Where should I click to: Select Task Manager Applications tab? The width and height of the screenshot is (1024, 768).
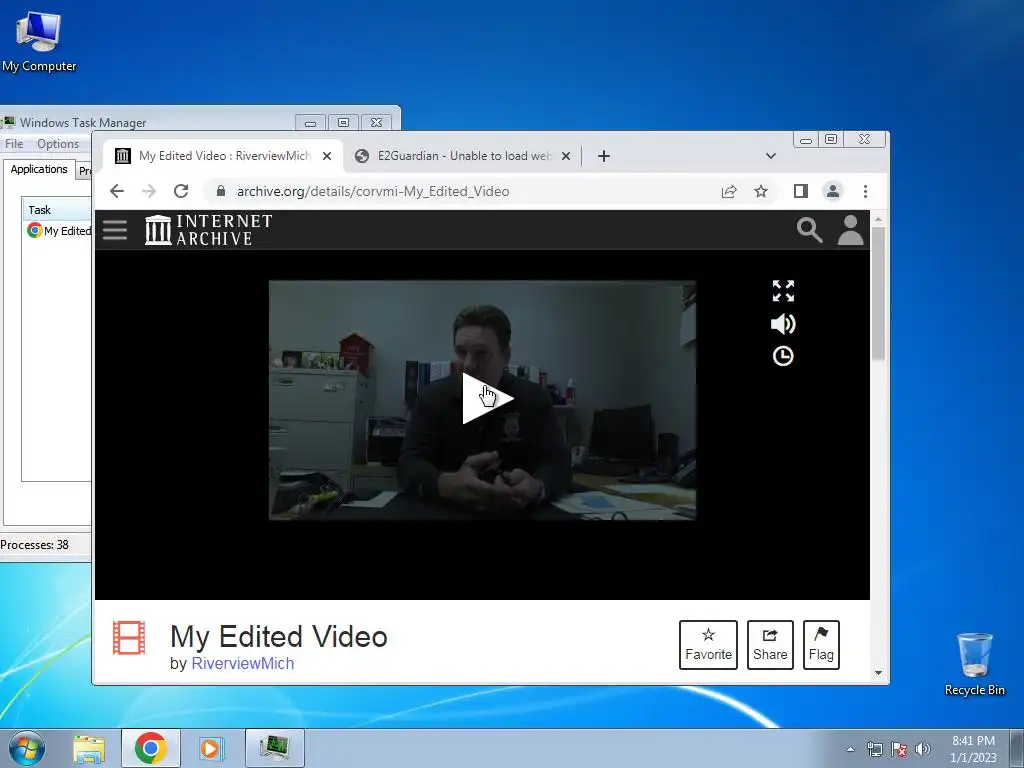pyautogui.click(x=39, y=169)
